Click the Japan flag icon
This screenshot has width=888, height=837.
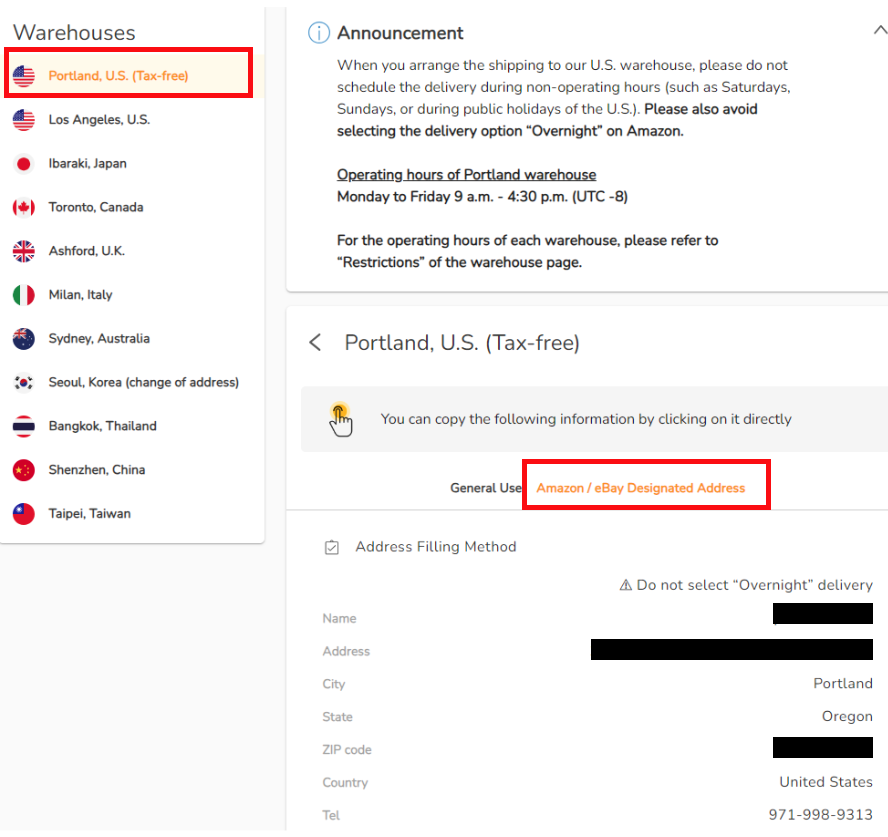24,164
